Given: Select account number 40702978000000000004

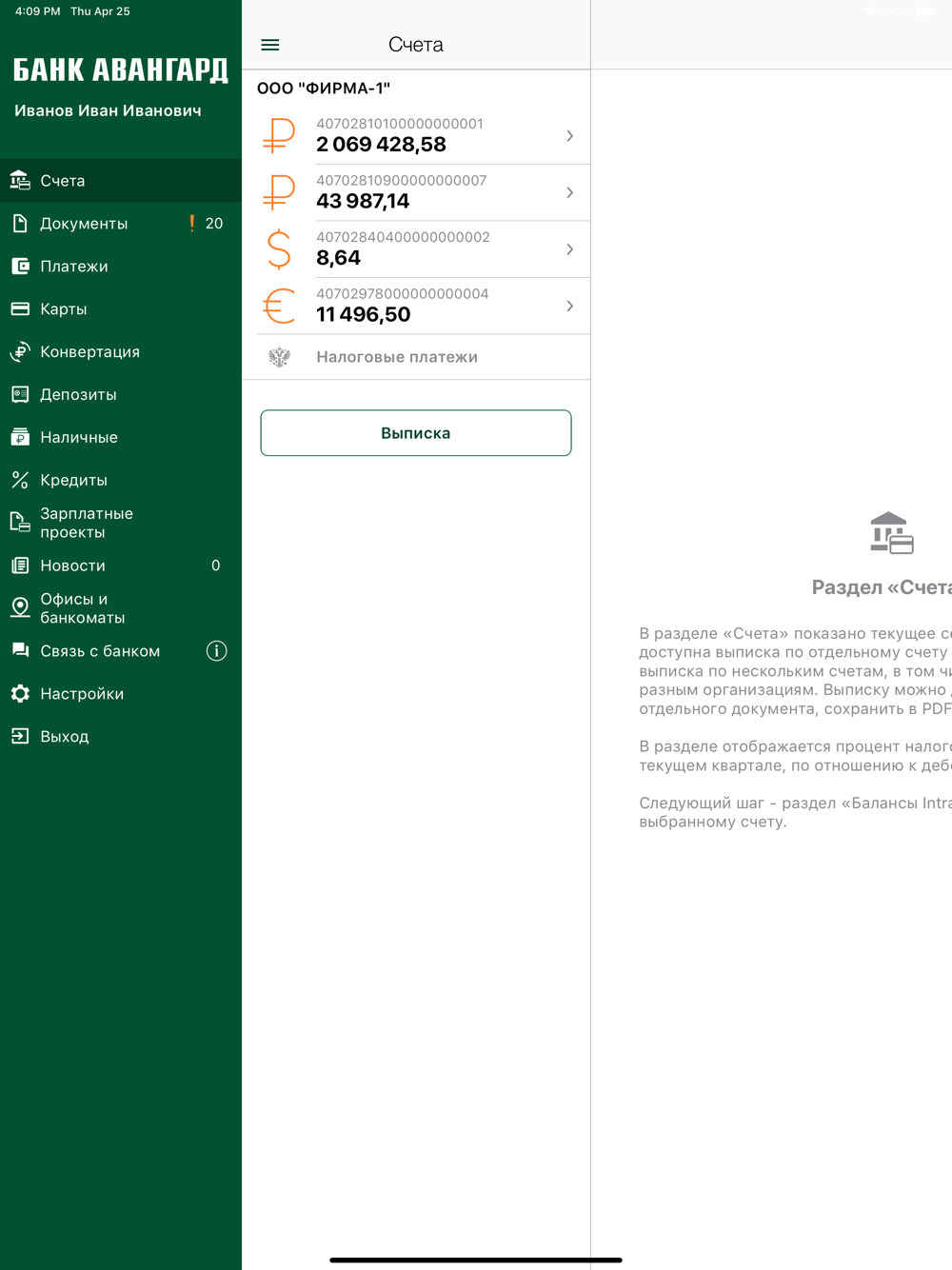Looking at the screenshot, I should click(x=403, y=293).
